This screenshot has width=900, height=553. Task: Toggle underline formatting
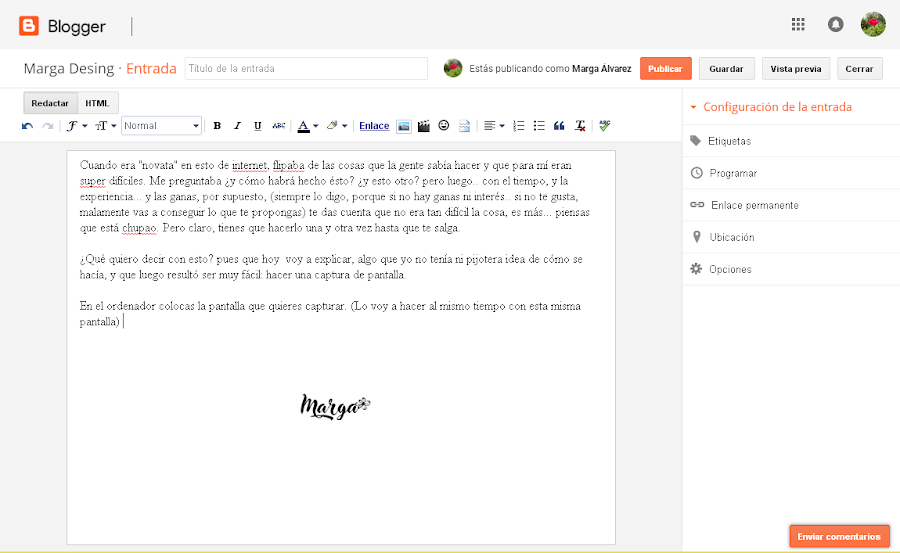click(x=258, y=126)
